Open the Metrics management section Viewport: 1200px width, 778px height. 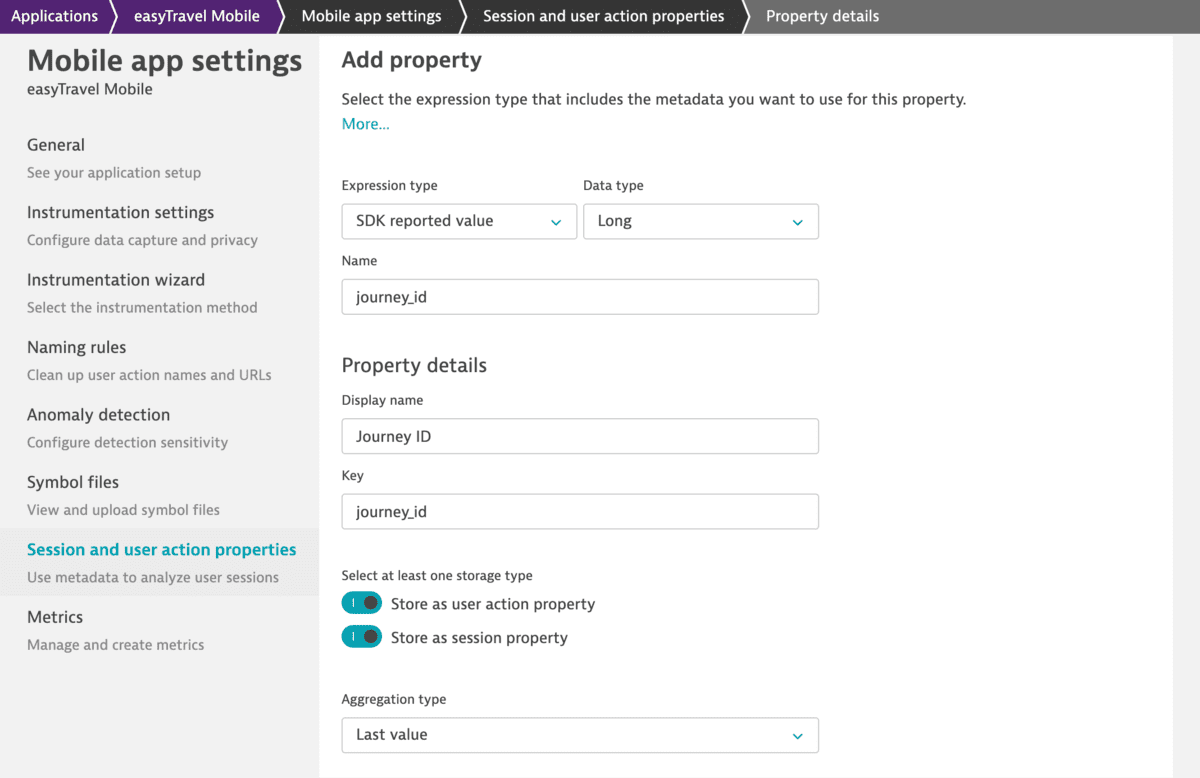click(55, 617)
